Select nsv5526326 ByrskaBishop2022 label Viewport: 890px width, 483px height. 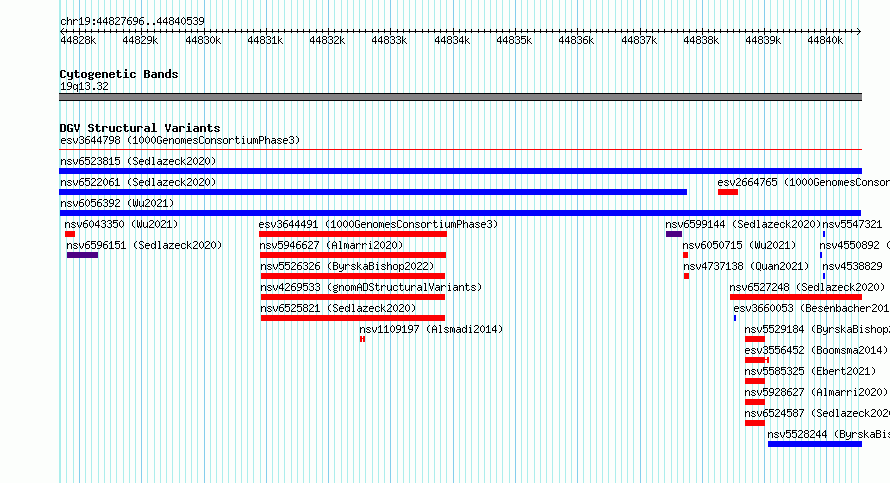[x=347, y=266]
